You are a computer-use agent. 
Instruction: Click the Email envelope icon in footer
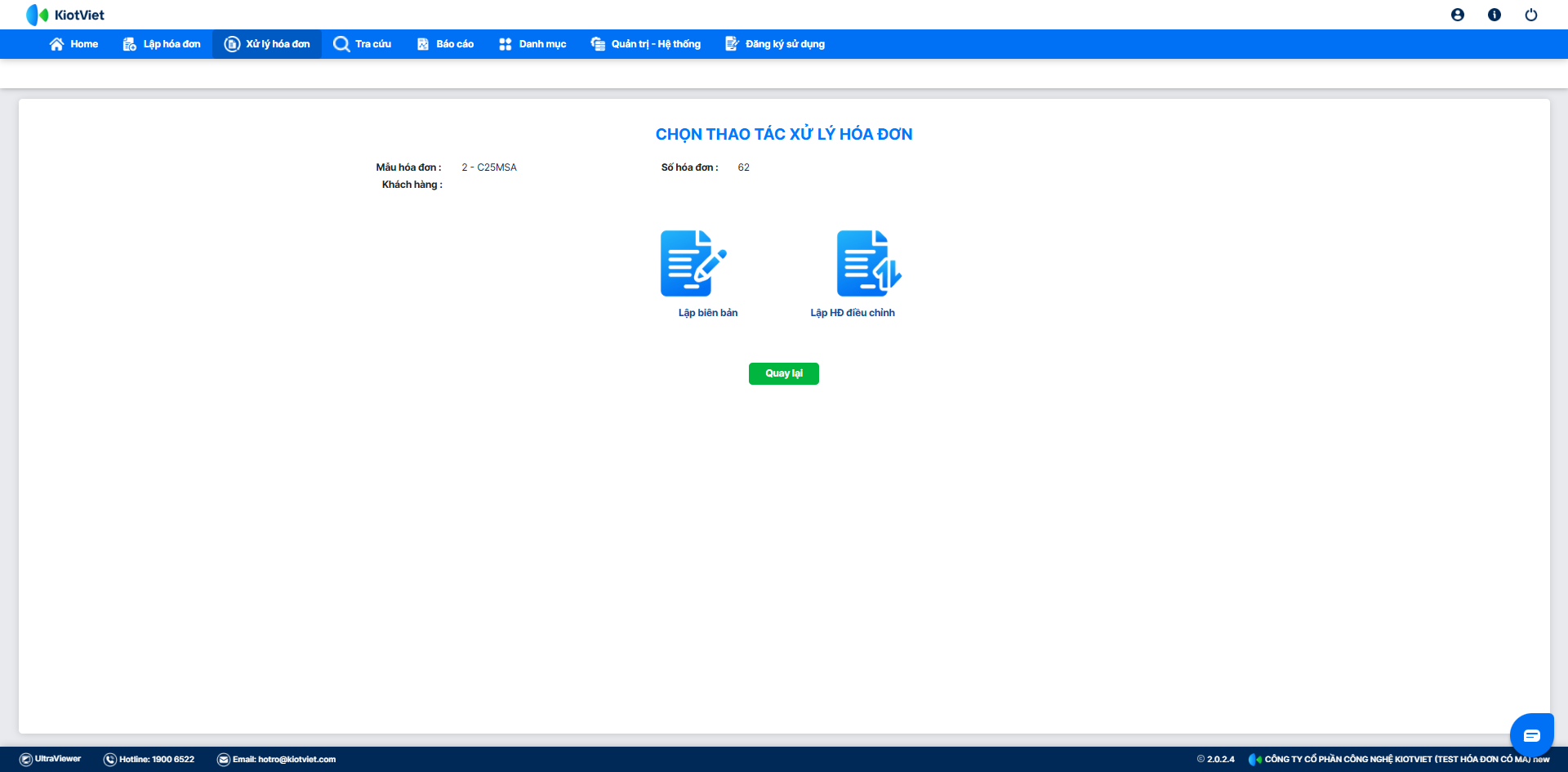coord(224,760)
